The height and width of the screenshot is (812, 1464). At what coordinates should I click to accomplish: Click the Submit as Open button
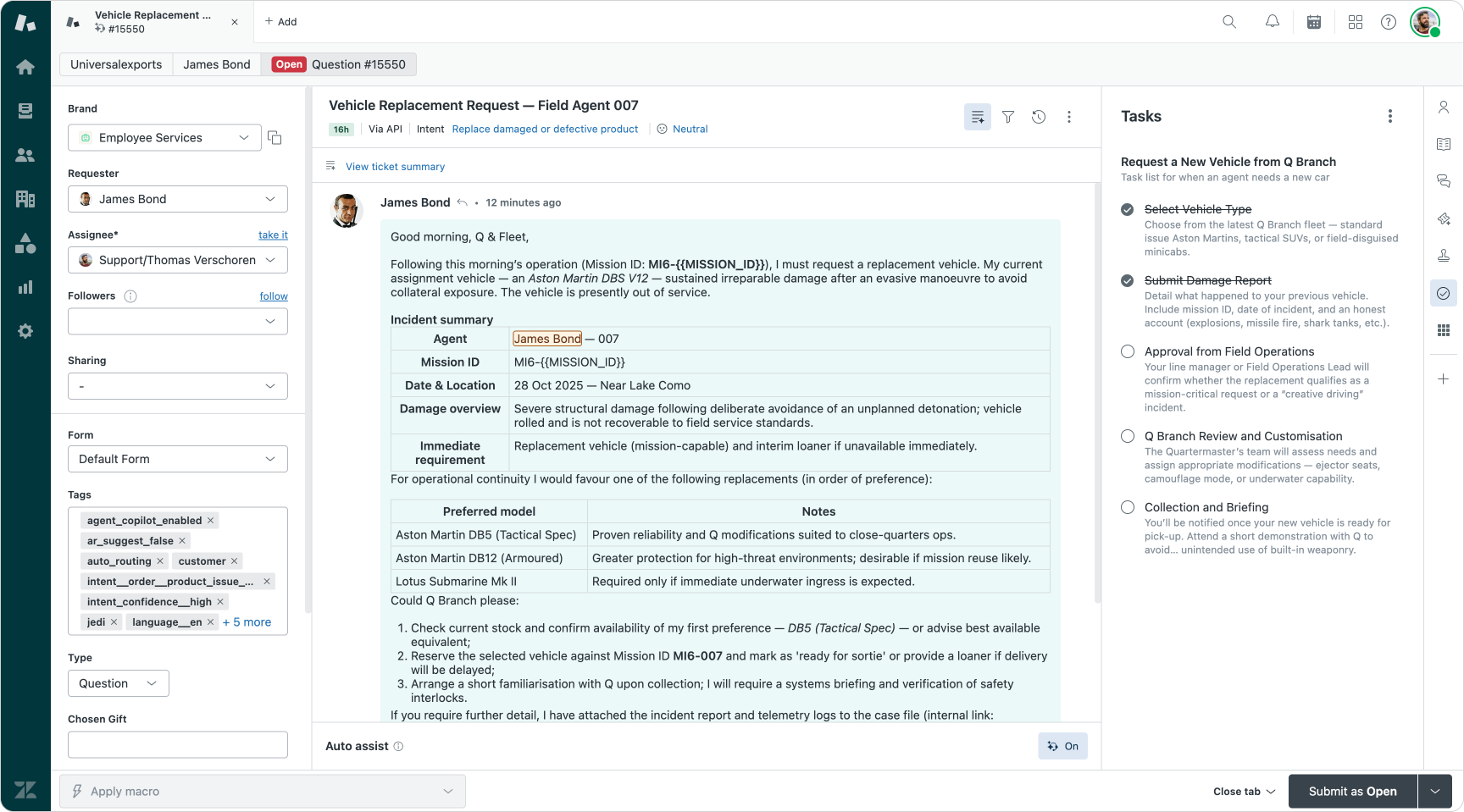[1352, 791]
